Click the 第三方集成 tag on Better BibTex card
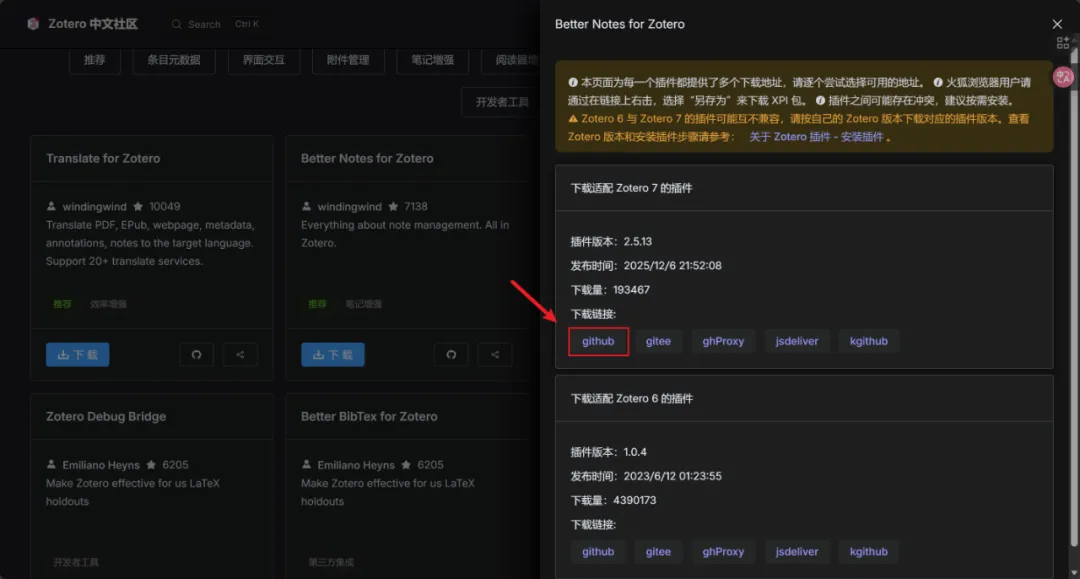 331,562
